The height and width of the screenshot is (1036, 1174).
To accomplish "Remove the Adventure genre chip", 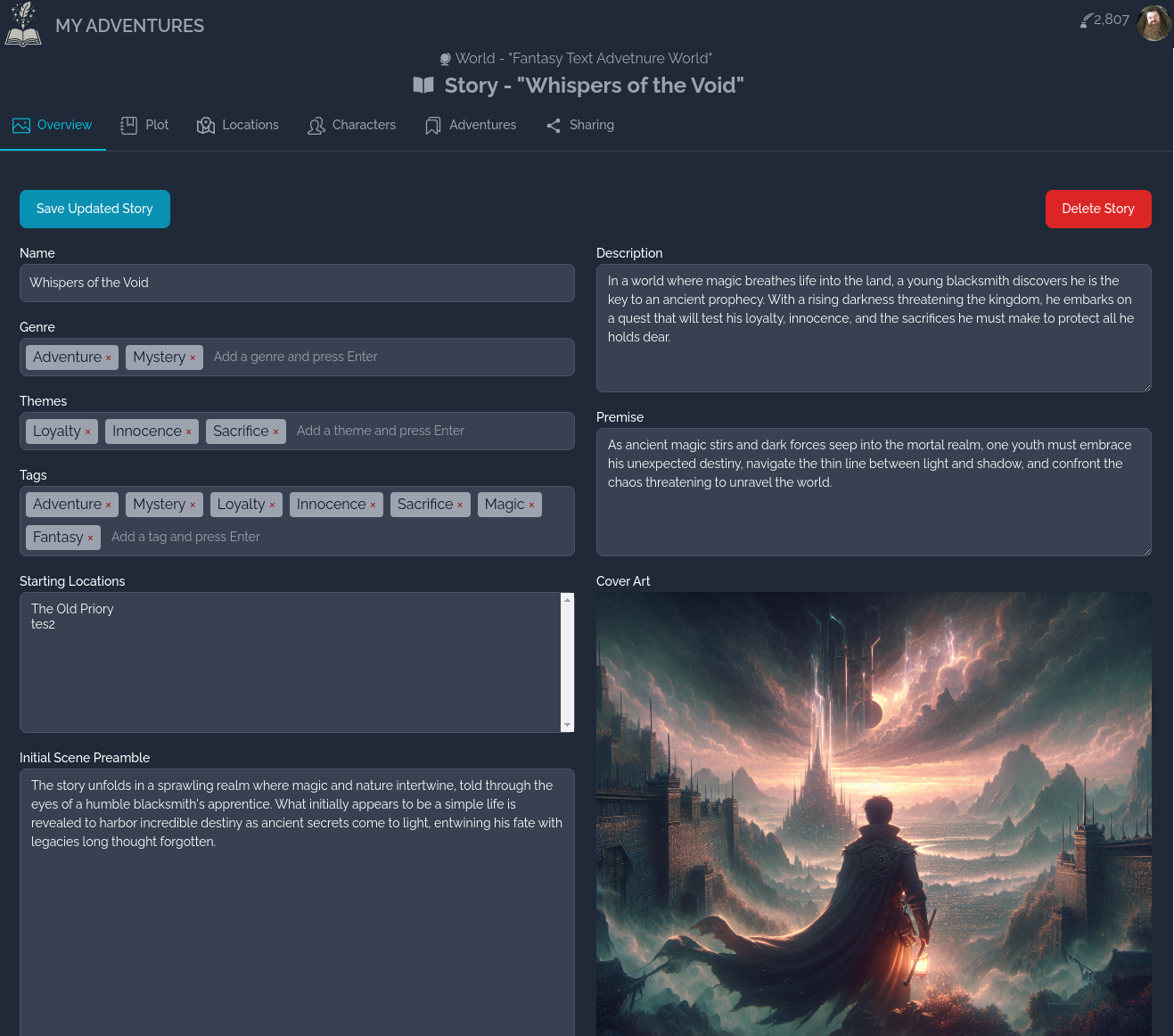I will point(109,358).
